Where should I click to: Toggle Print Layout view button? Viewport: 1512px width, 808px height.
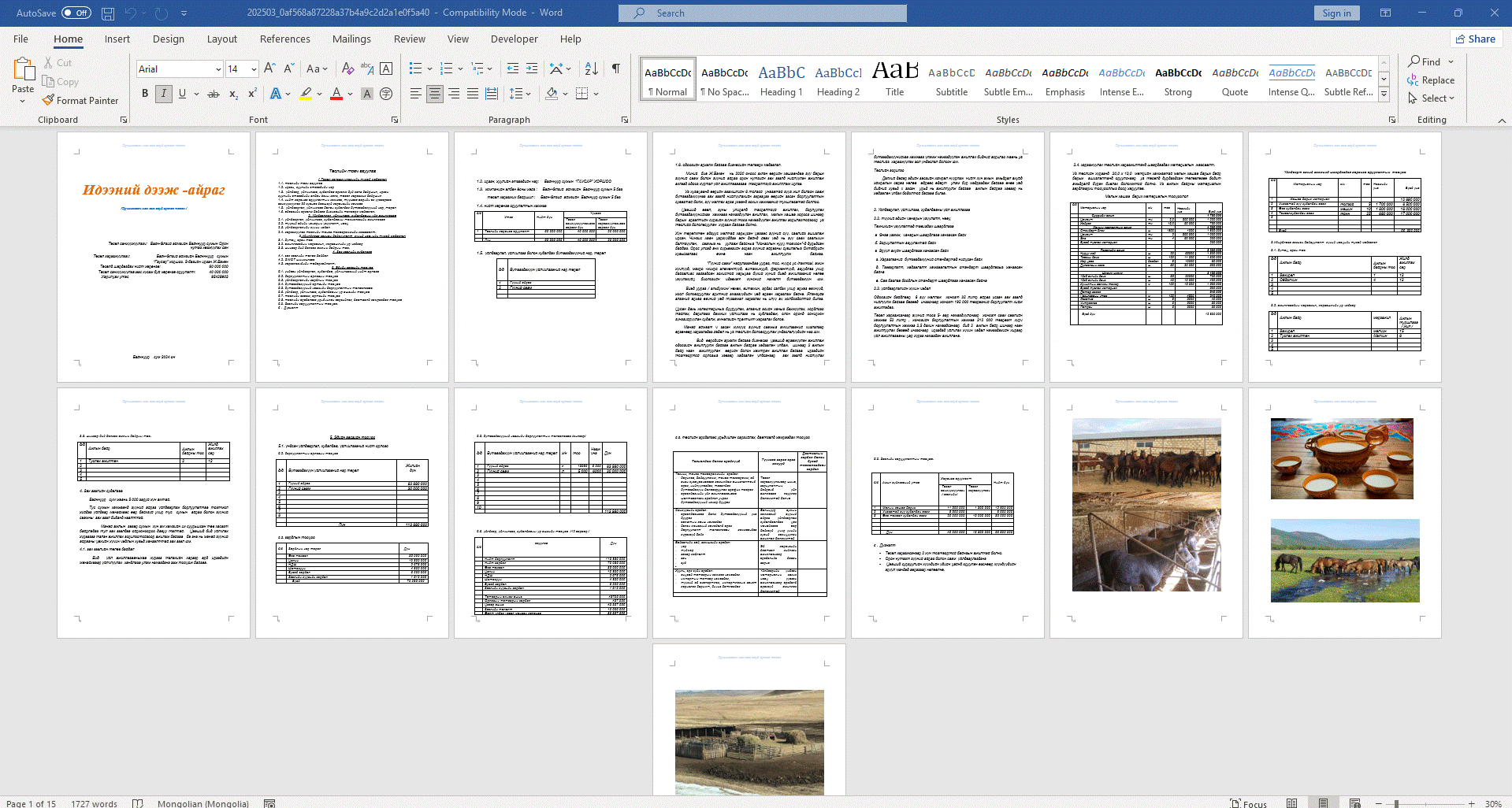coord(1323,803)
